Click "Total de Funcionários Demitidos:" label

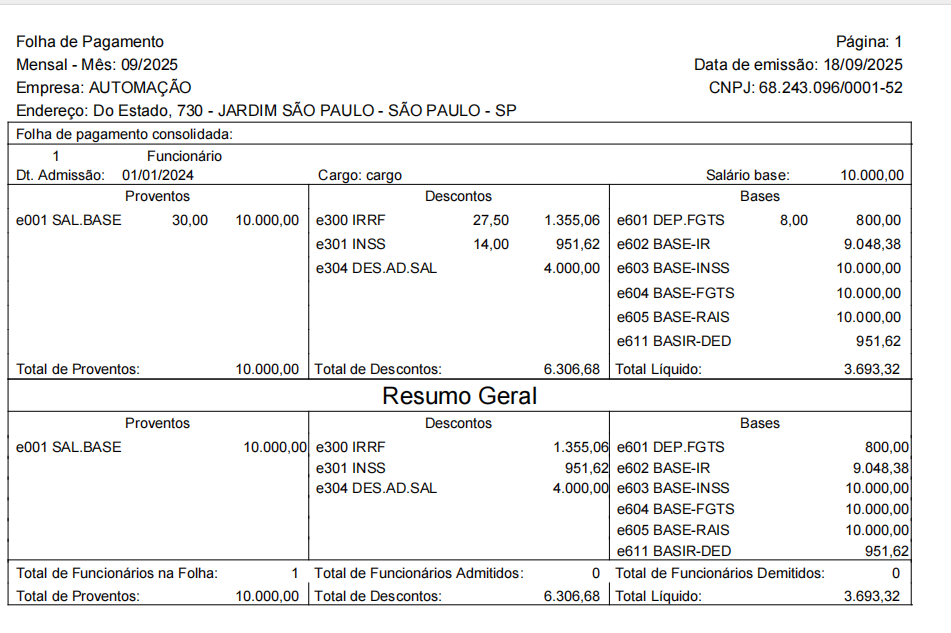pyautogui.click(x=720, y=573)
